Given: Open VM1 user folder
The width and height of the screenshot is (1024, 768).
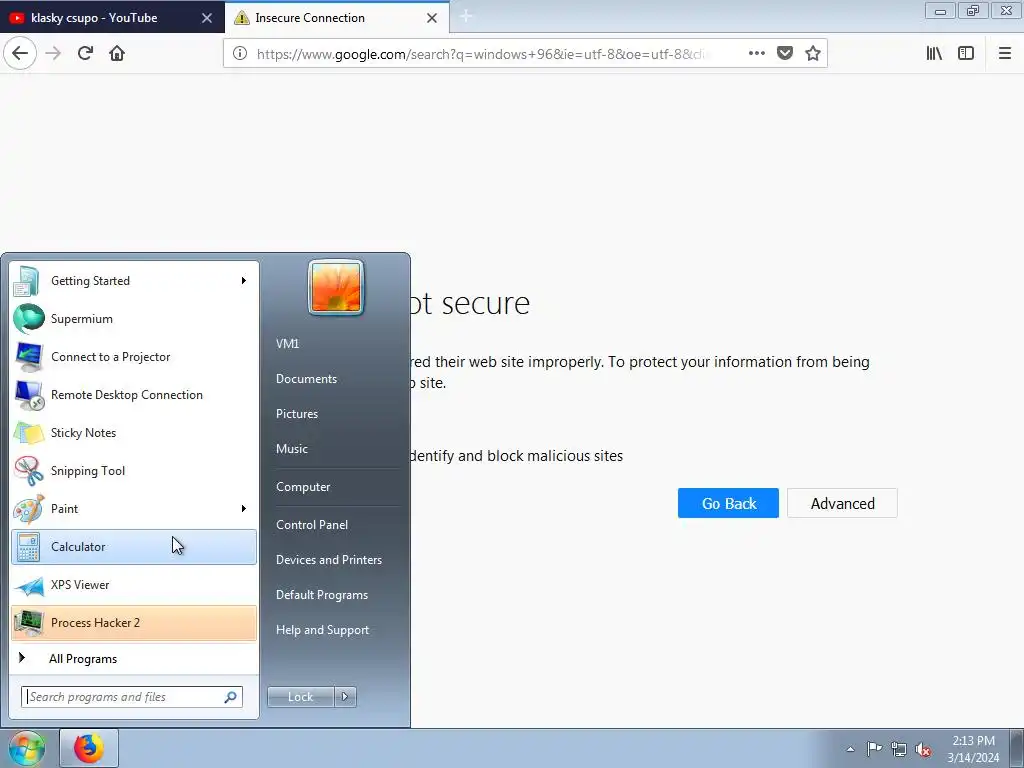Looking at the screenshot, I should tap(287, 344).
